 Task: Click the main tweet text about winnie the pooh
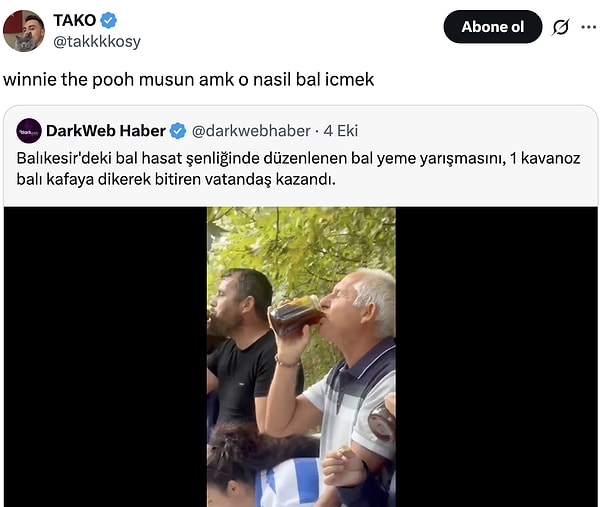(189, 80)
